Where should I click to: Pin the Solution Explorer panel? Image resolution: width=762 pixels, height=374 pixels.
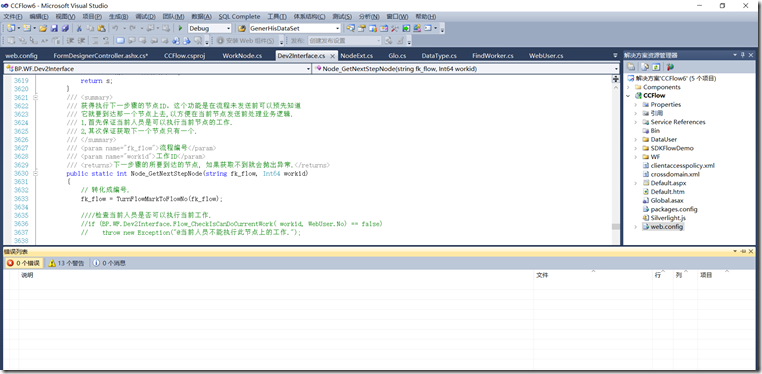[743, 55]
